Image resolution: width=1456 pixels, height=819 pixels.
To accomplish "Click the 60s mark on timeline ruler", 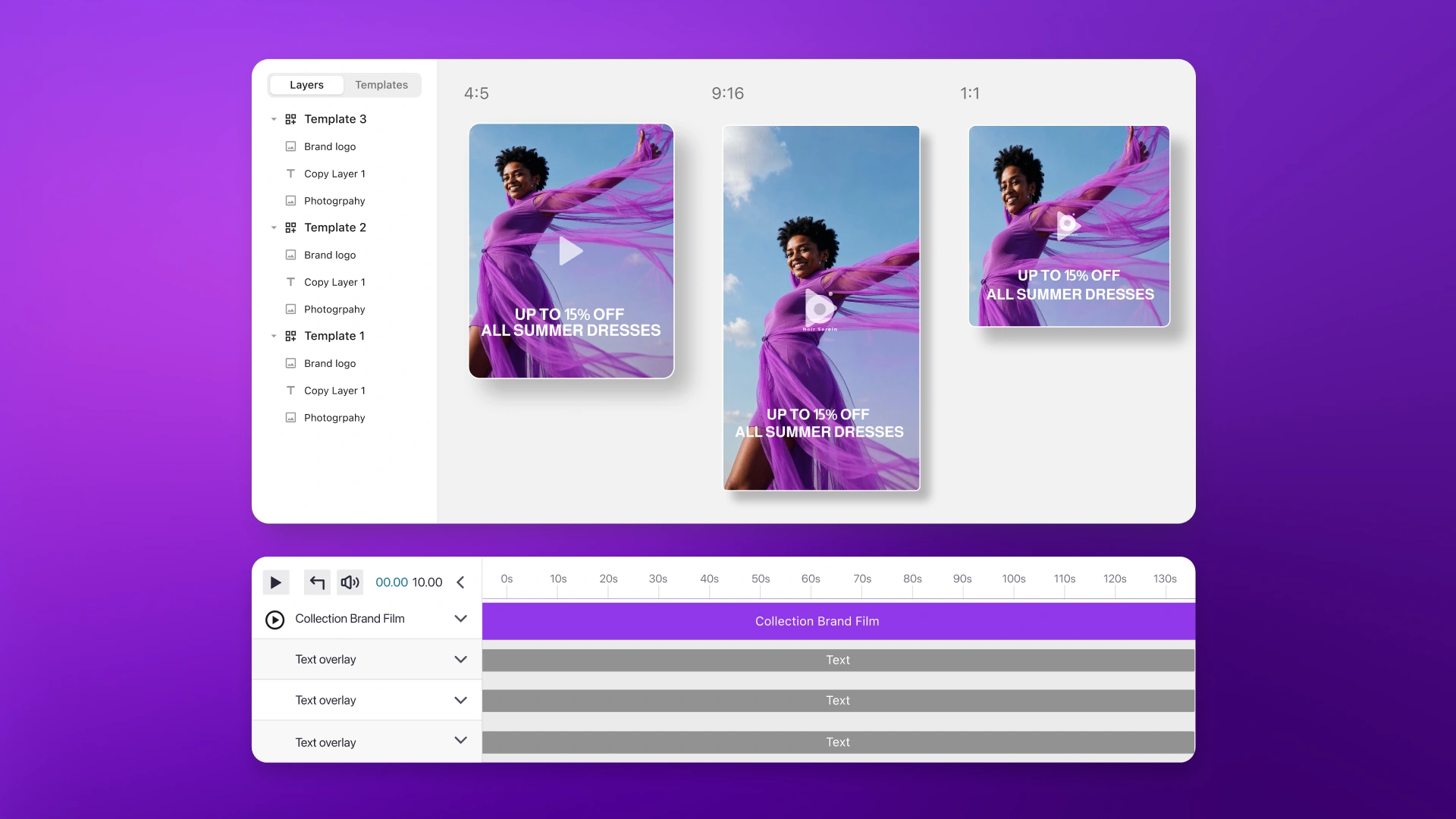I will [811, 579].
